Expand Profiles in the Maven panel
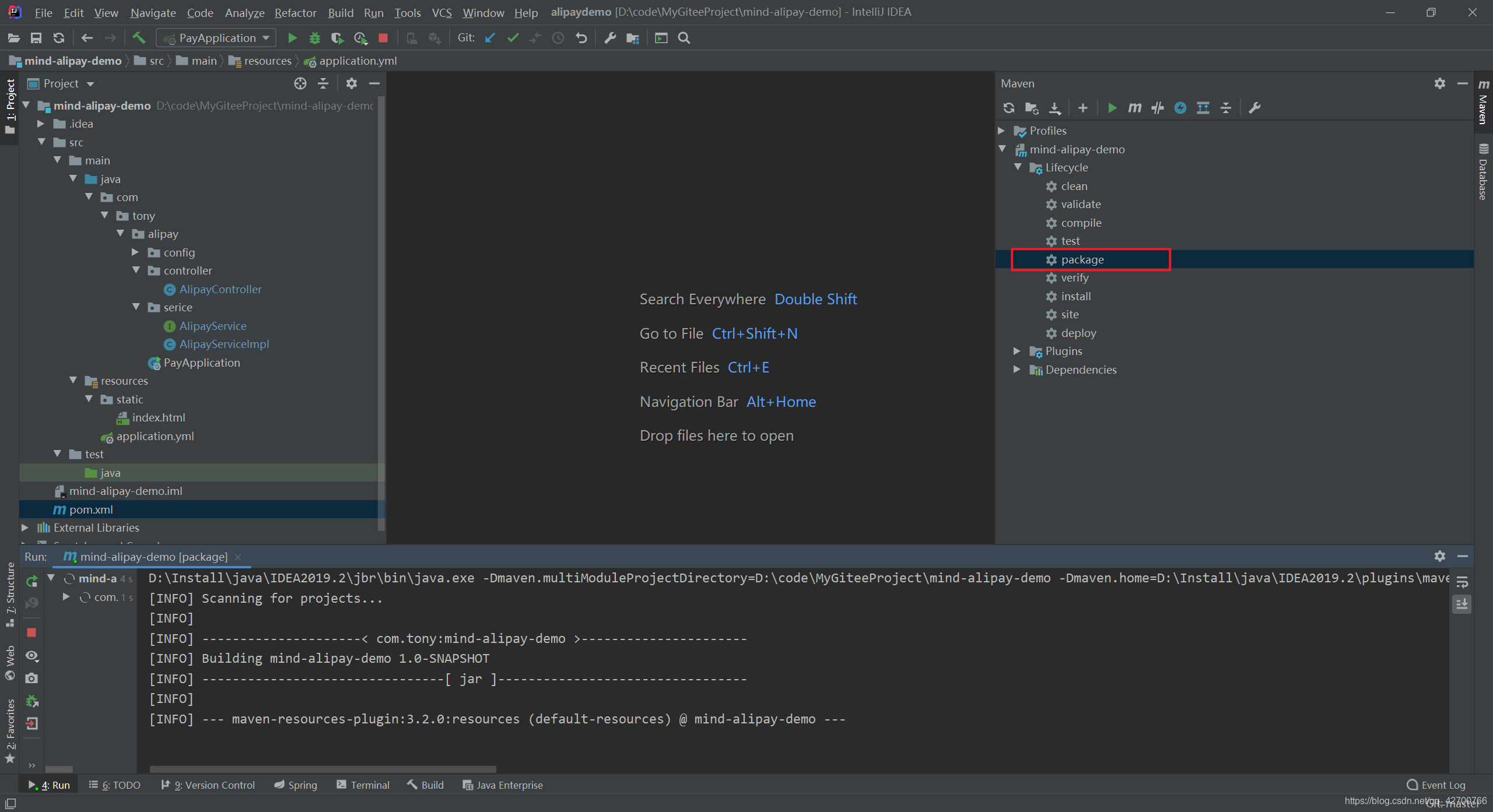The height and width of the screenshot is (812, 1493). click(1001, 130)
